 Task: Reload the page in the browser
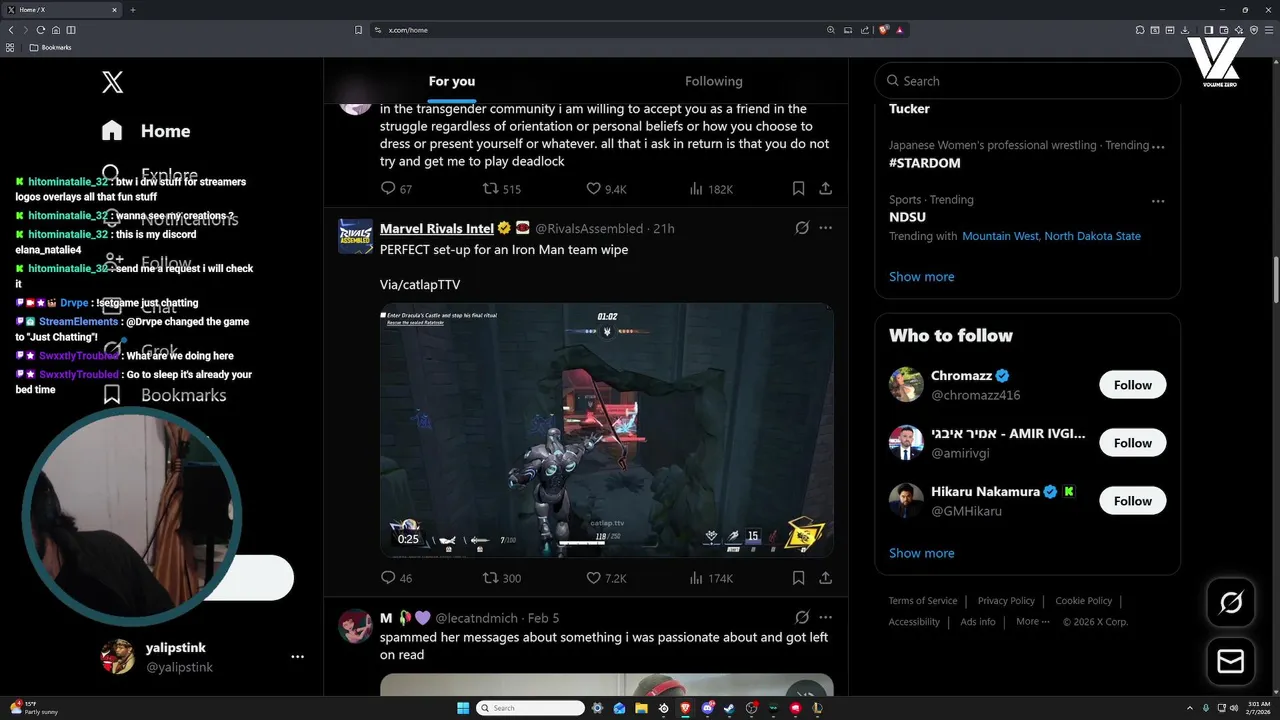(x=41, y=30)
